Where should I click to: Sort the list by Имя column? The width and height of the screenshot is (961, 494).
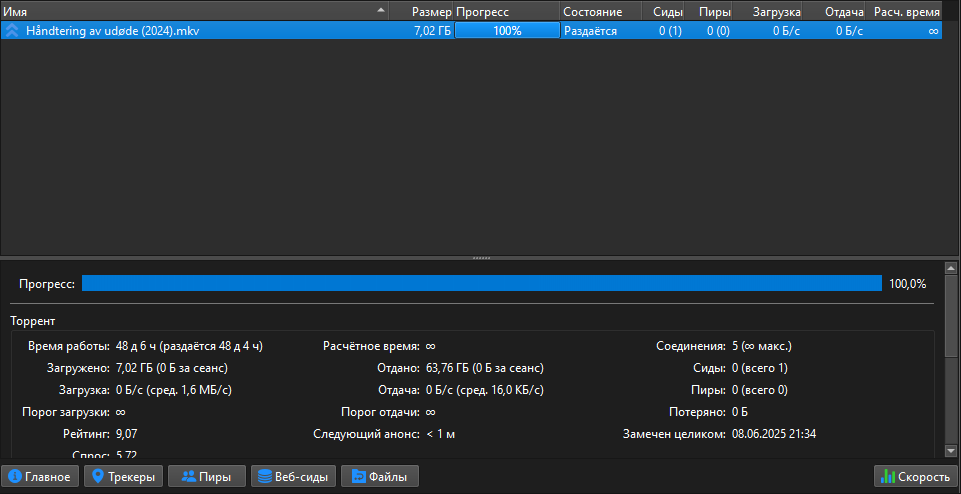tap(195, 12)
